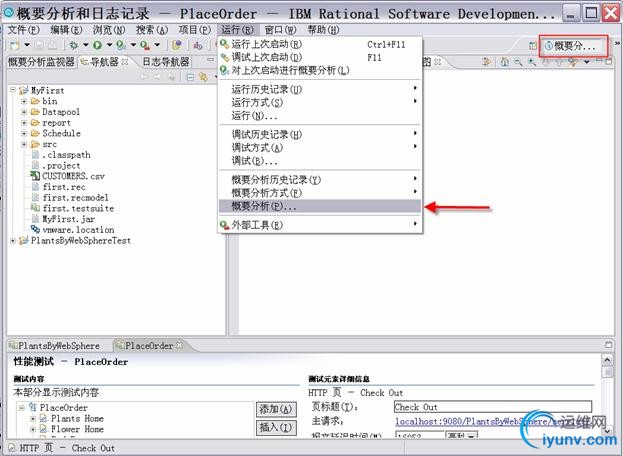Screen dimensions: 623x456
Task: Click the Open Perspective icon
Action: [x=533, y=46]
